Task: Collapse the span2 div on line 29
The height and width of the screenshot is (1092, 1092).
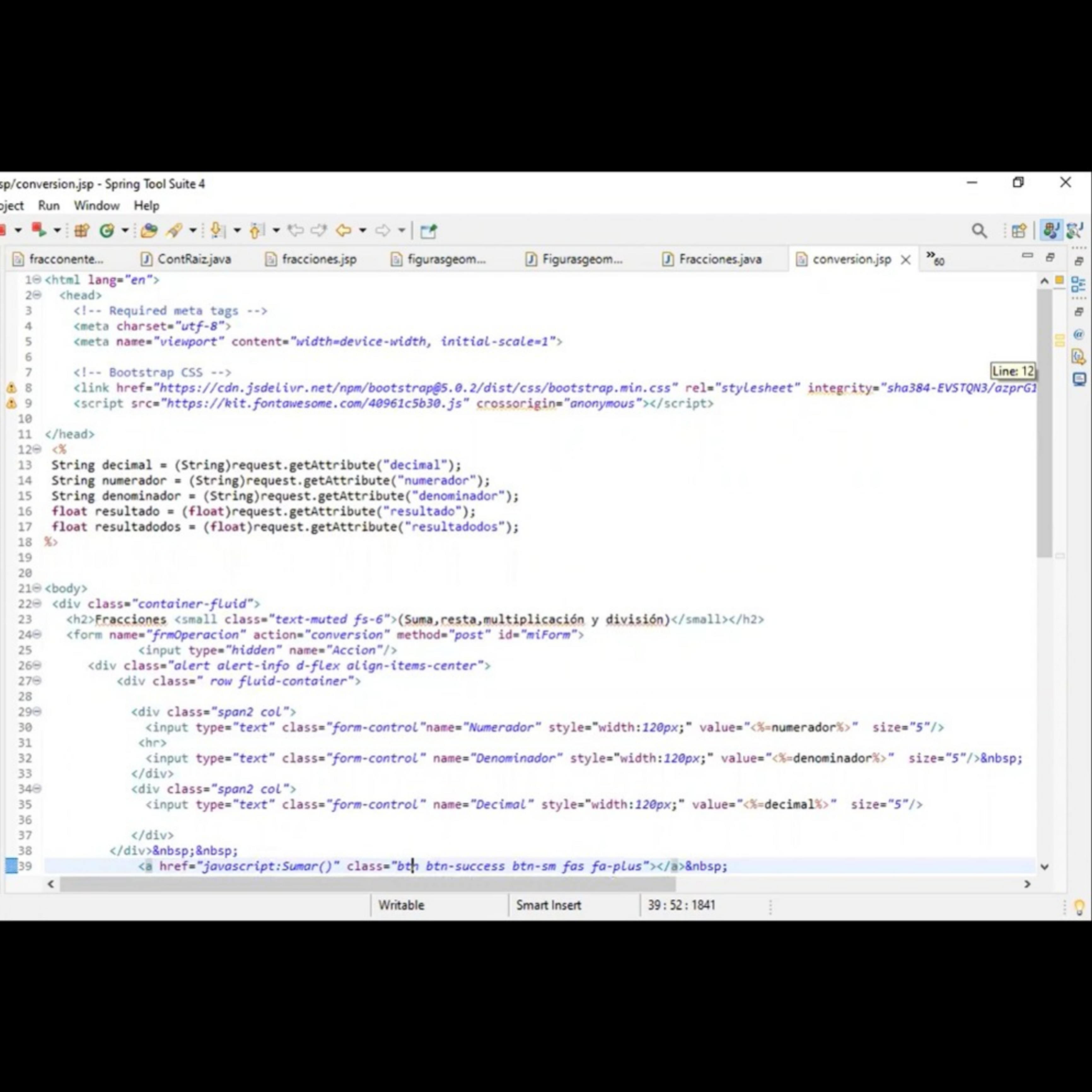Action: coord(37,712)
